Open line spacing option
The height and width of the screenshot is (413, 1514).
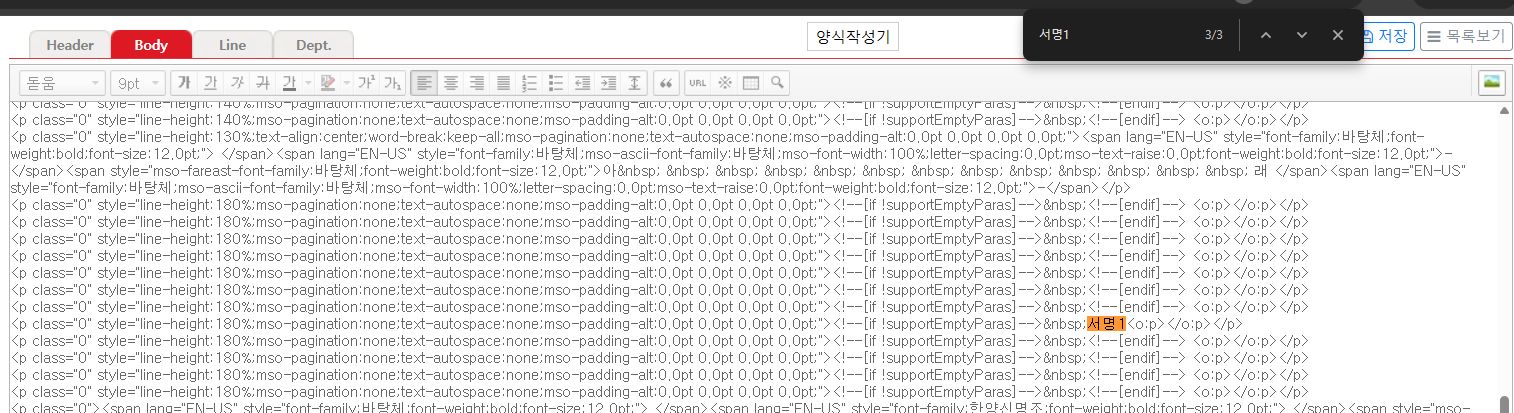(635, 82)
